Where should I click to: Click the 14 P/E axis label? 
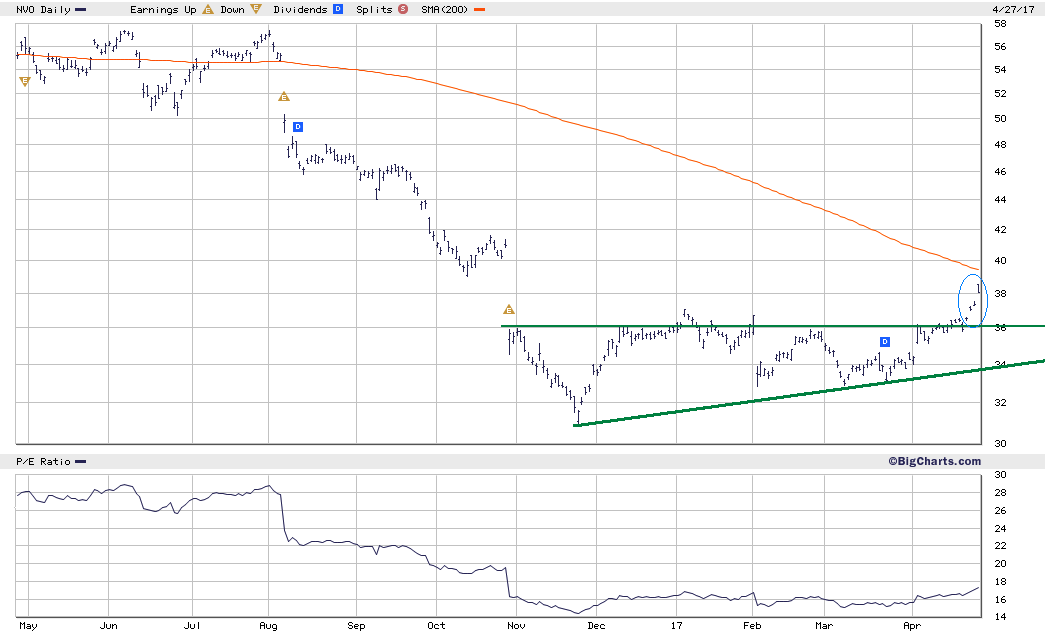tap(1000, 617)
